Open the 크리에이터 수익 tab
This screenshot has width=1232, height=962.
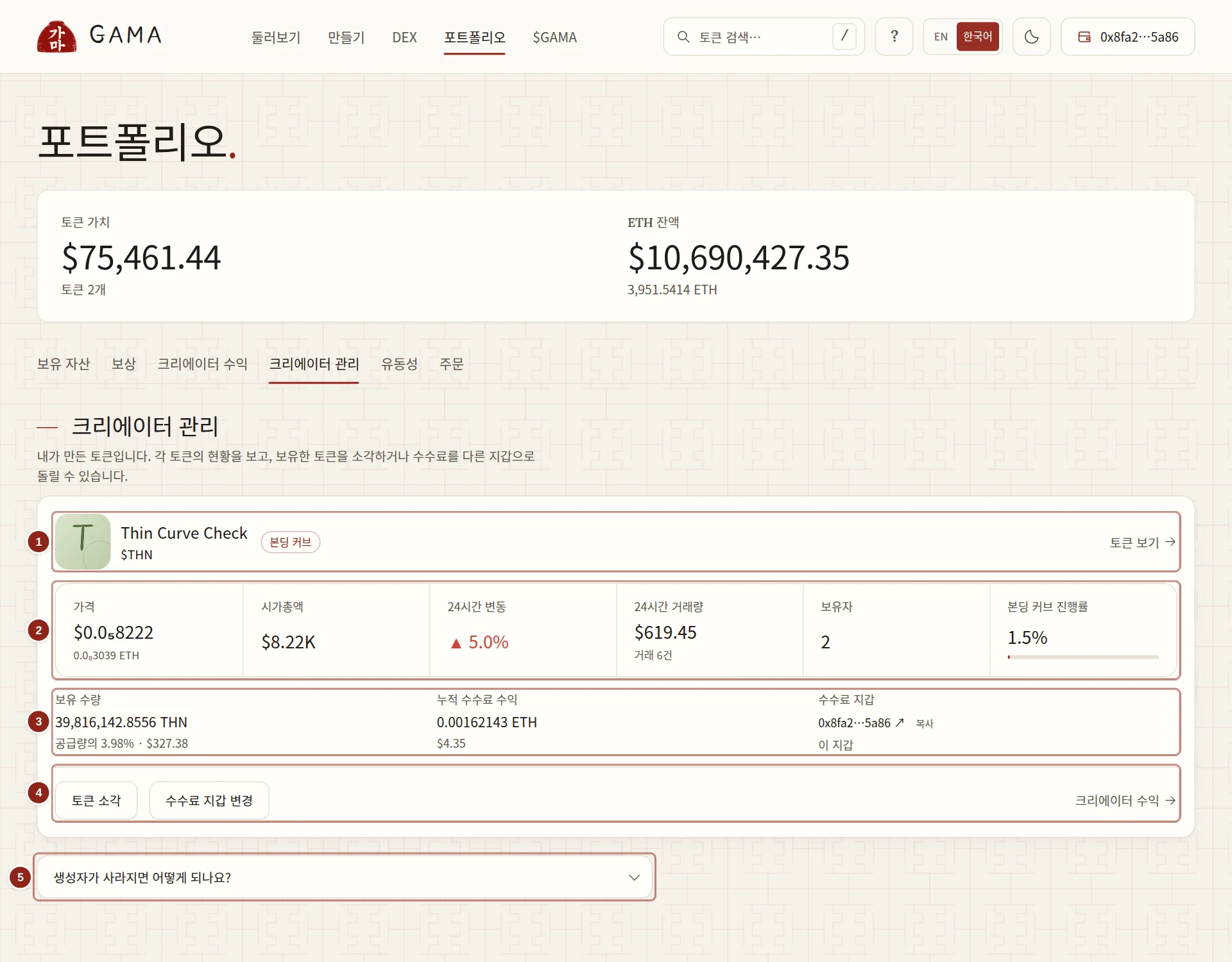pos(202,364)
